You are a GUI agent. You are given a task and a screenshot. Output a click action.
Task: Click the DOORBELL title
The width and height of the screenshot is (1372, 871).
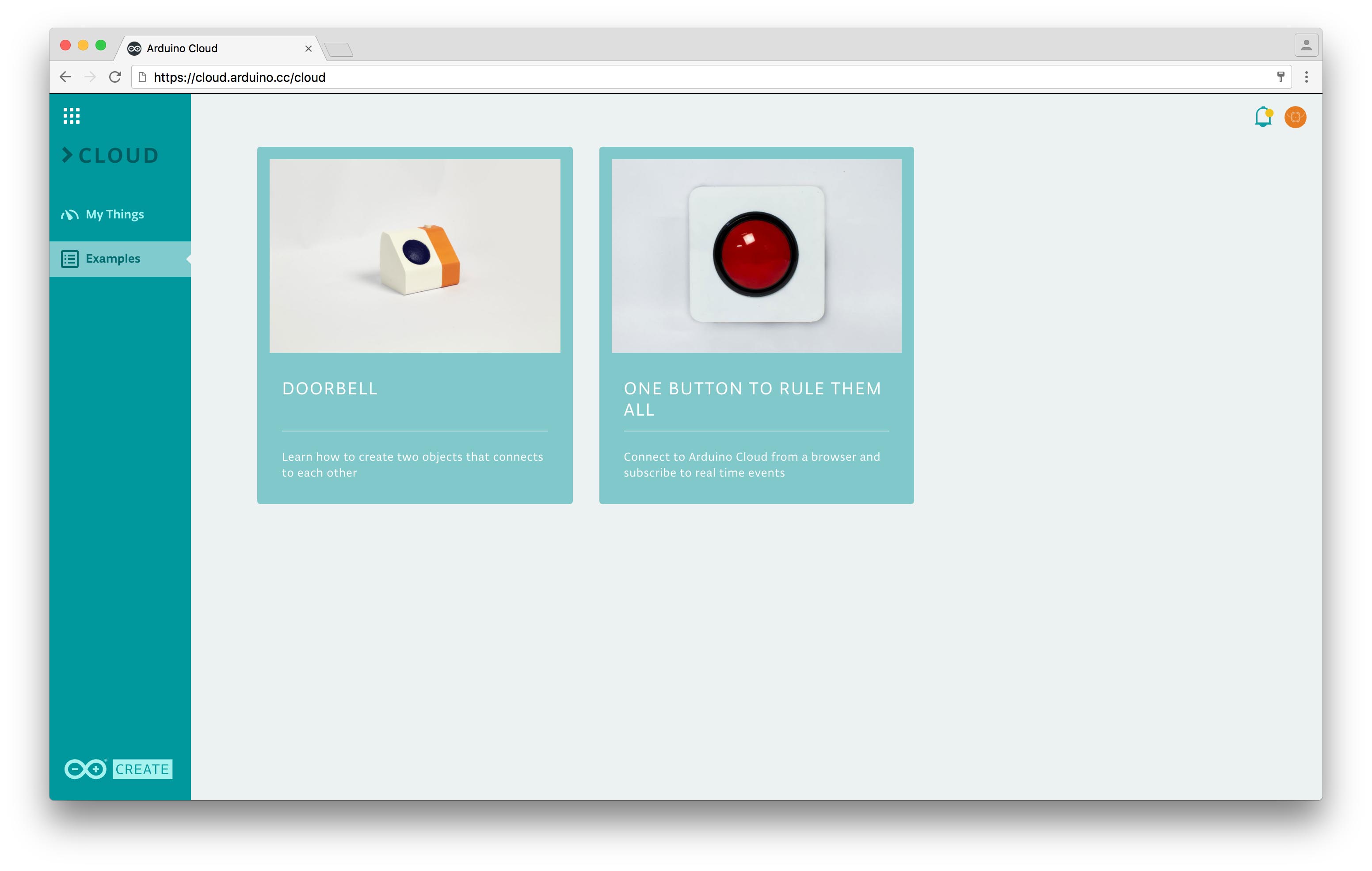coord(330,389)
